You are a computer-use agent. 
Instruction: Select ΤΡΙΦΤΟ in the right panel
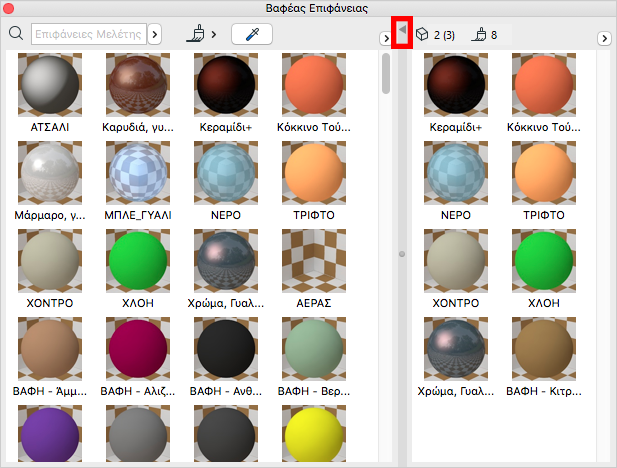coord(544,173)
